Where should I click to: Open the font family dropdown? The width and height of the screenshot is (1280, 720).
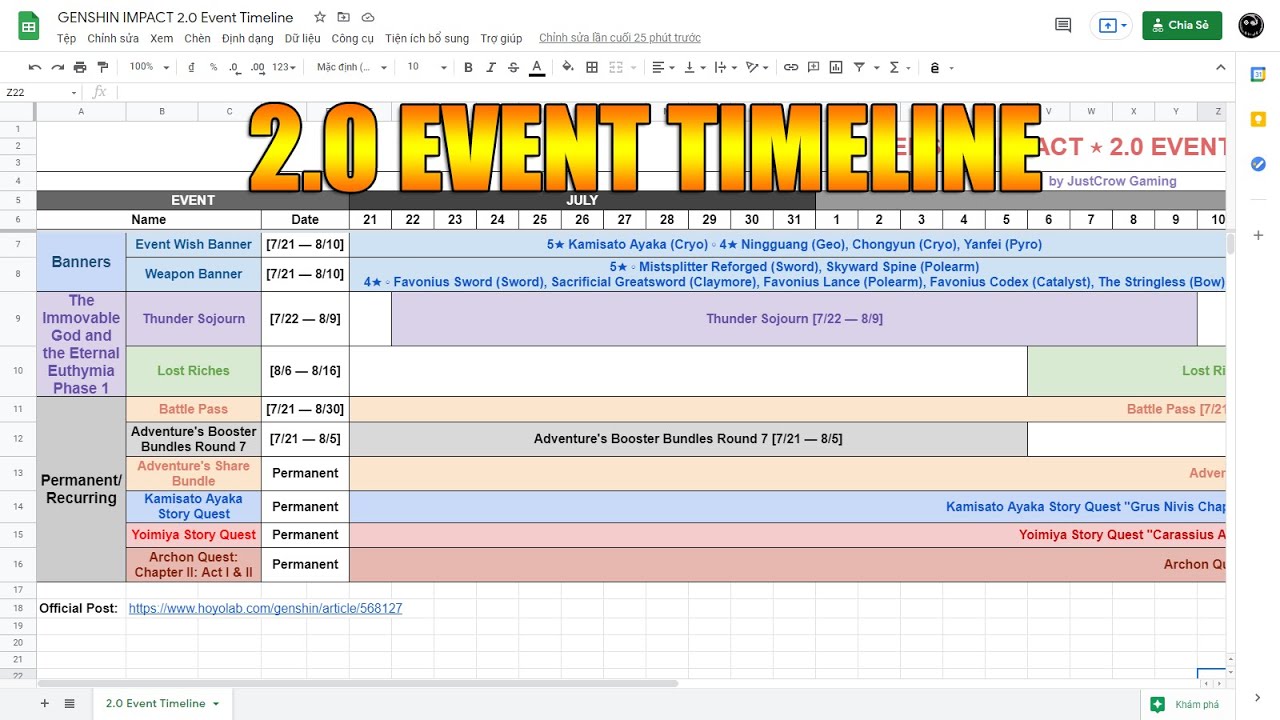(352, 67)
